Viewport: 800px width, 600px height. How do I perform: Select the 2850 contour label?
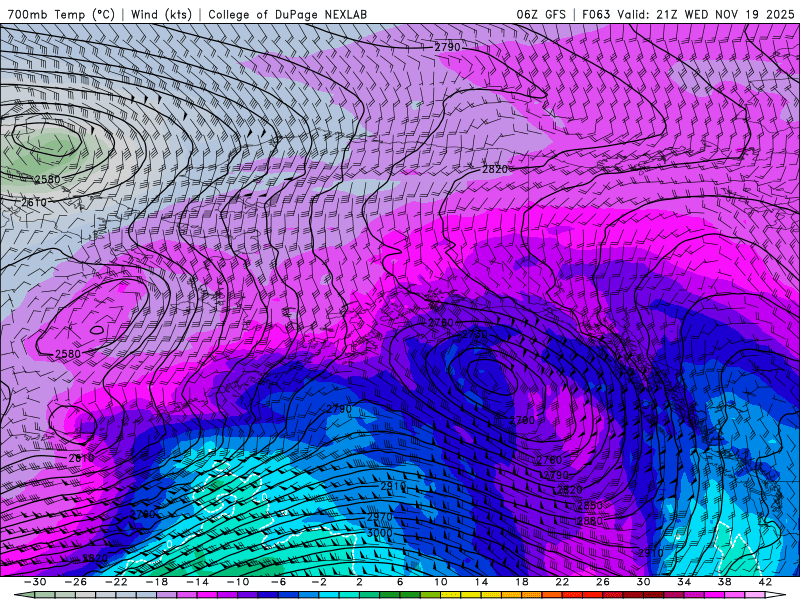point(590,505)
